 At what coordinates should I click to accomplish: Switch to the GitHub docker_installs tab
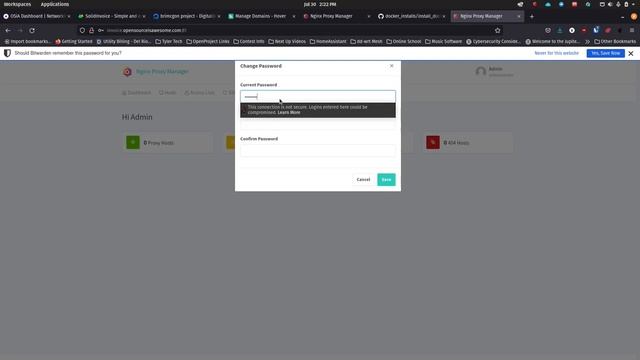[x=411, y=16]
